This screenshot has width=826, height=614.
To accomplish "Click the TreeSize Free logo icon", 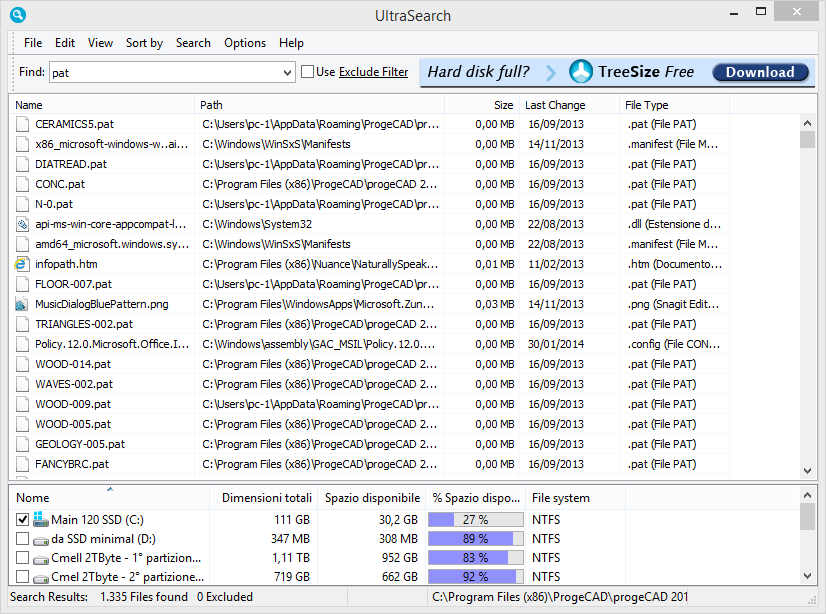I will (581, 72).
